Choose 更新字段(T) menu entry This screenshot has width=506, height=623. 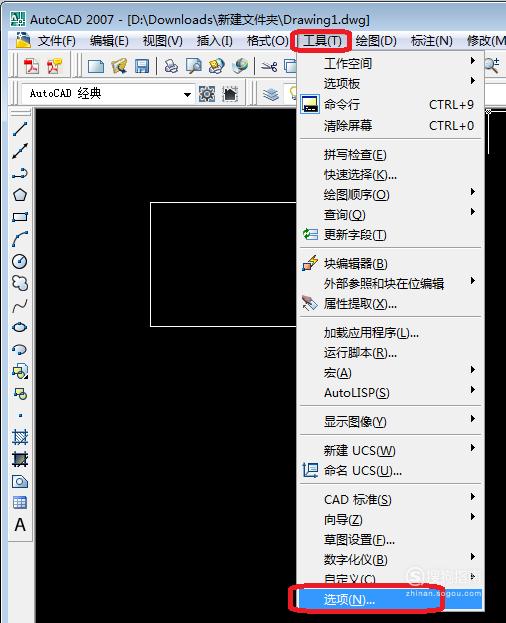point(390,234)
